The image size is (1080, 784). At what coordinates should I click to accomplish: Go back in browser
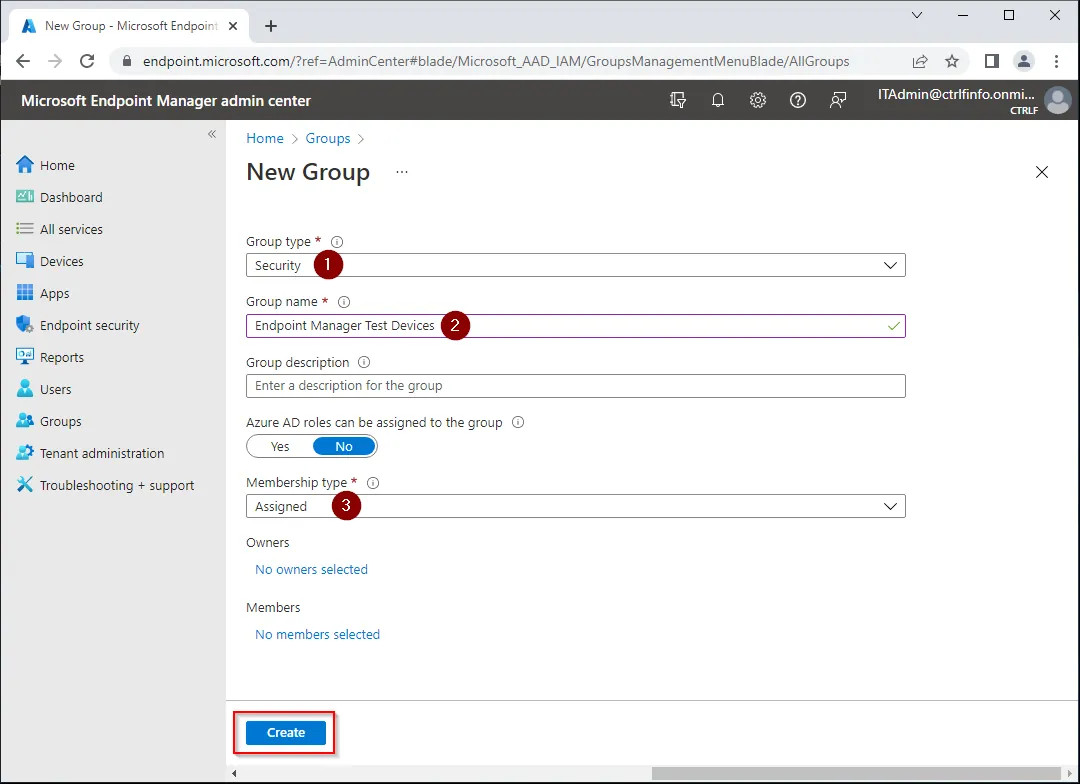point(23,61)
